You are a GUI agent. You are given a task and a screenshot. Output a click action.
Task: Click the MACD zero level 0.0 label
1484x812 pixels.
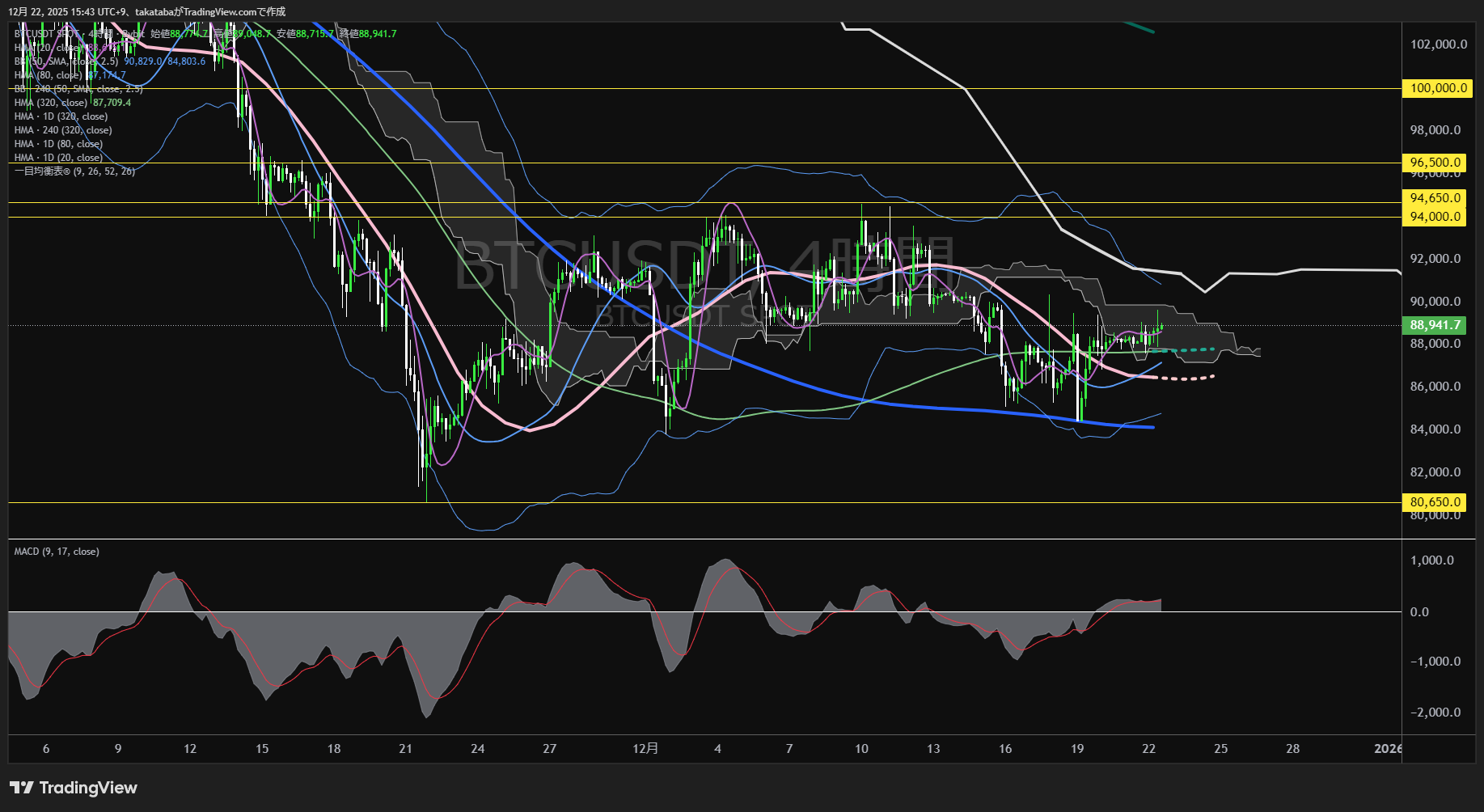[x=1419, y=612]
